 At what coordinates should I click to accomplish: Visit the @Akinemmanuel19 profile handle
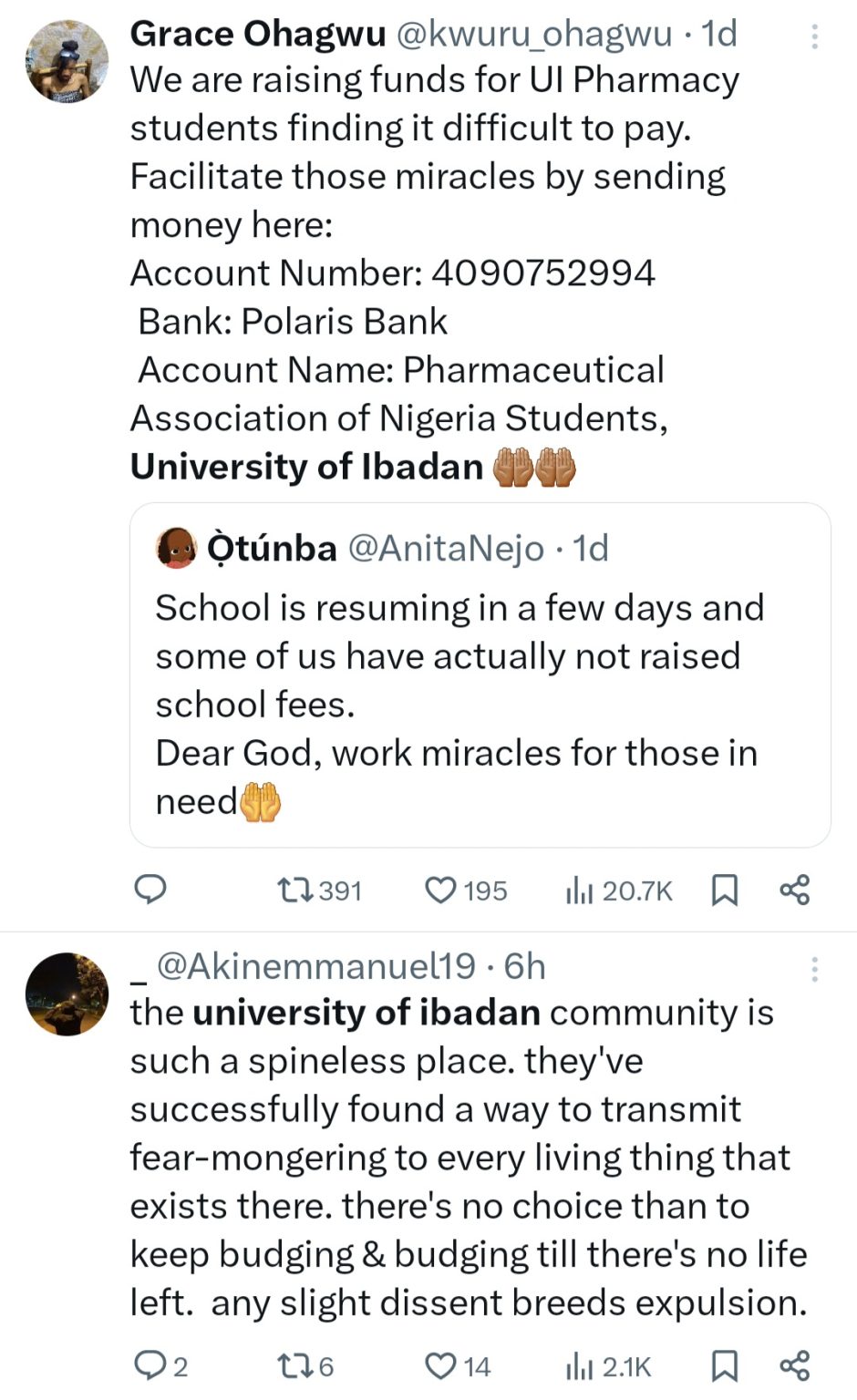316,965
